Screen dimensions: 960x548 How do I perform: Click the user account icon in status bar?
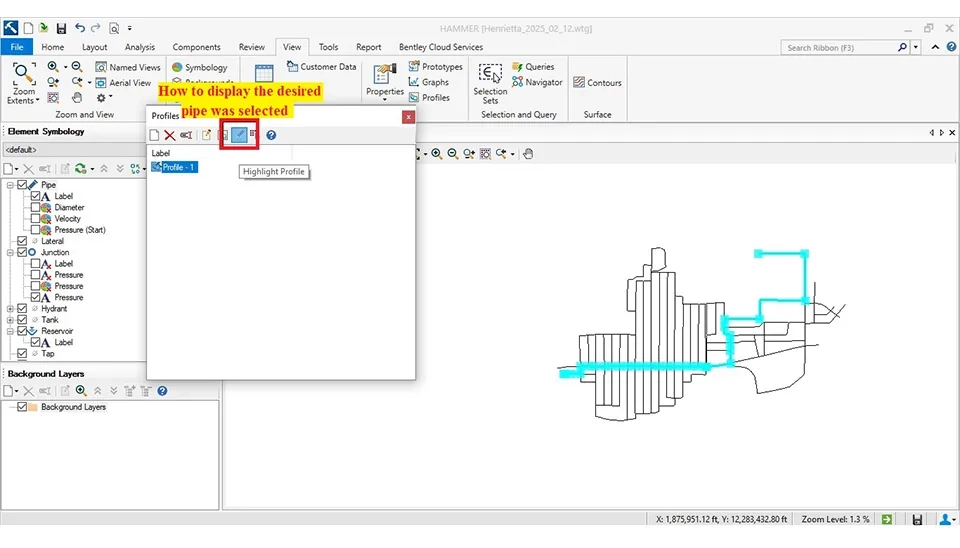[945, 519]
